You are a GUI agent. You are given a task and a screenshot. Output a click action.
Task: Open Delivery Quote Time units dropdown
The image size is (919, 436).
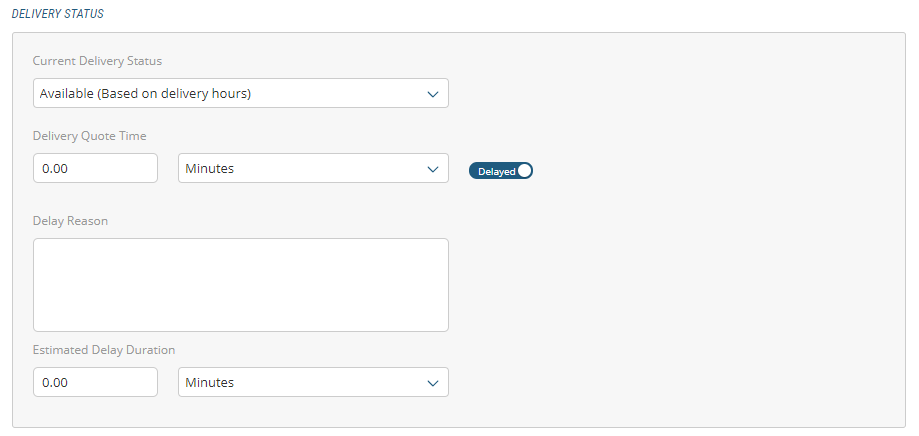312,168
